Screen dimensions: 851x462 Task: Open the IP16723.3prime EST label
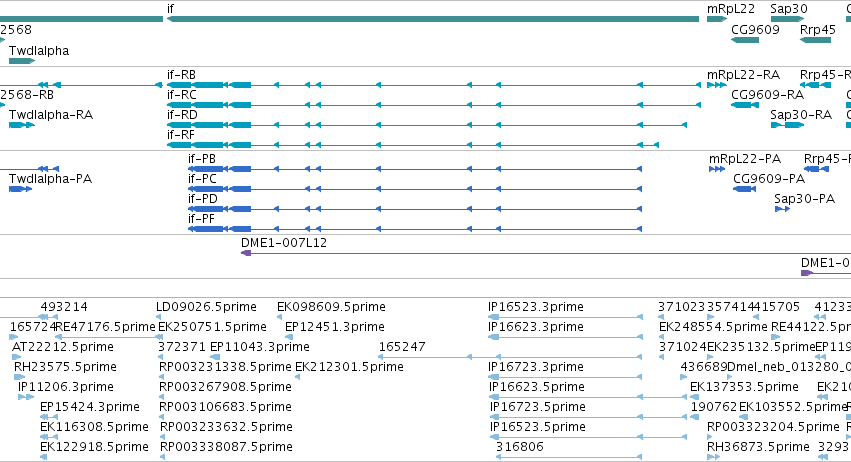coord(536,367)
